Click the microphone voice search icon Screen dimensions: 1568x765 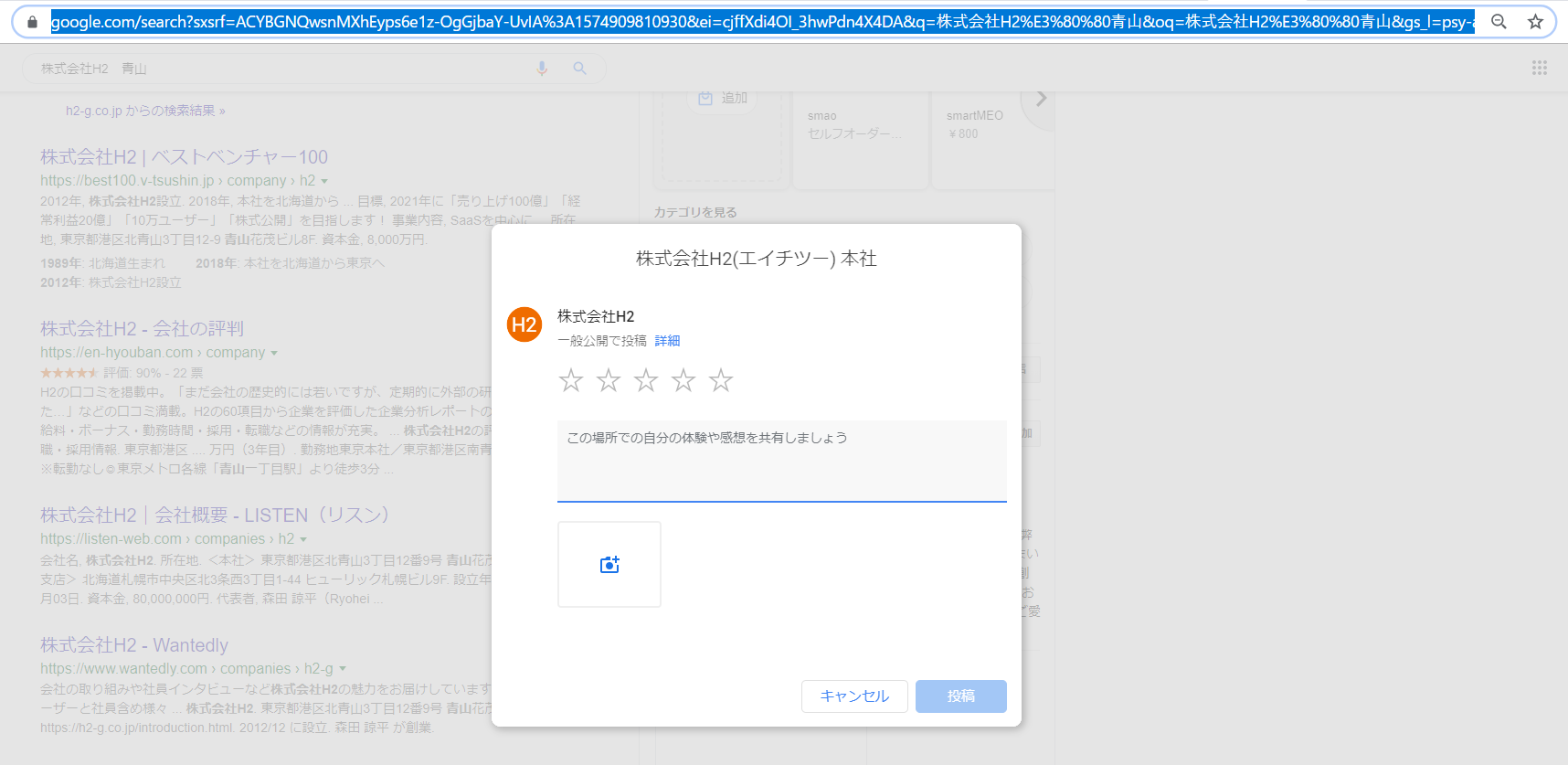tap(542, 69)
